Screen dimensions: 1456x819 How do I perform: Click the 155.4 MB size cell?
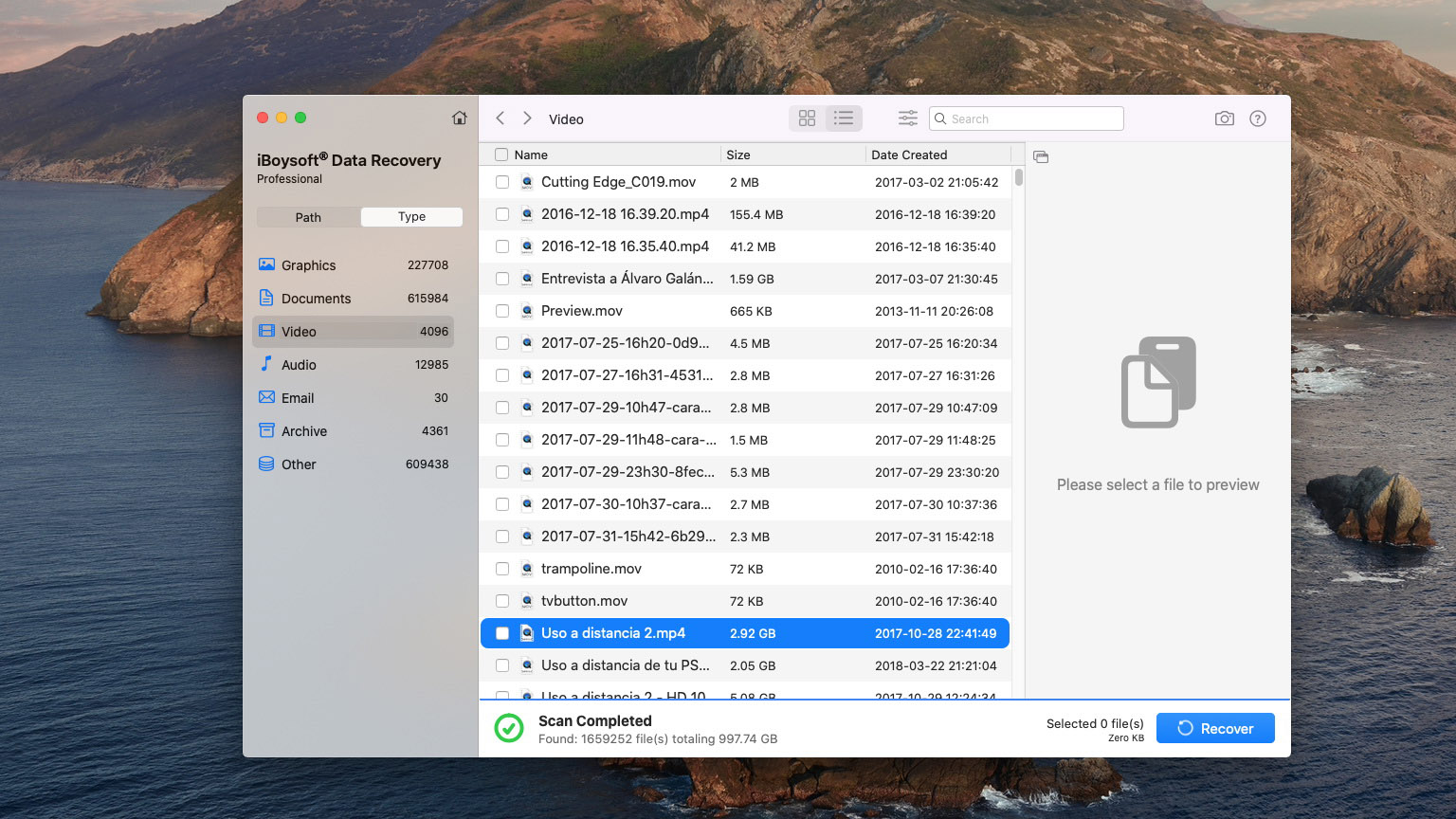click(x=756, y=214)
